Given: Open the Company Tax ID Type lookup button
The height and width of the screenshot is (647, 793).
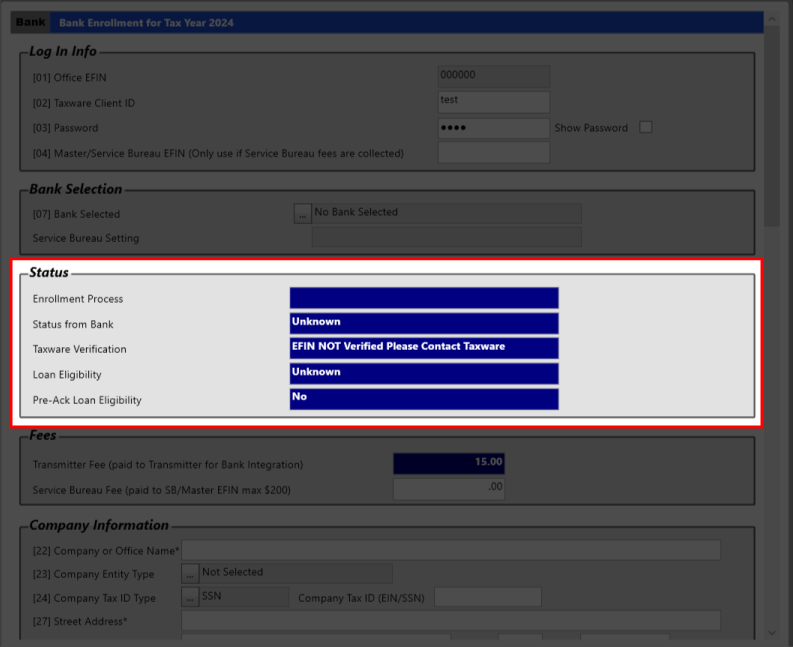Looking at the screenshot, I should (x=190, y=597).
